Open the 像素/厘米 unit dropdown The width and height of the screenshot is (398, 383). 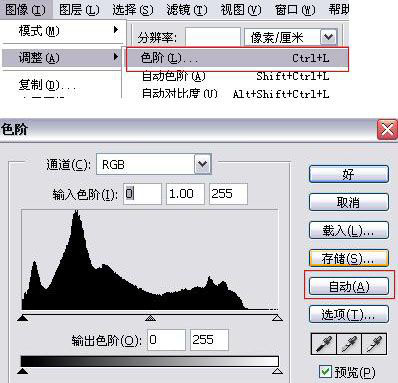[328, 37]
